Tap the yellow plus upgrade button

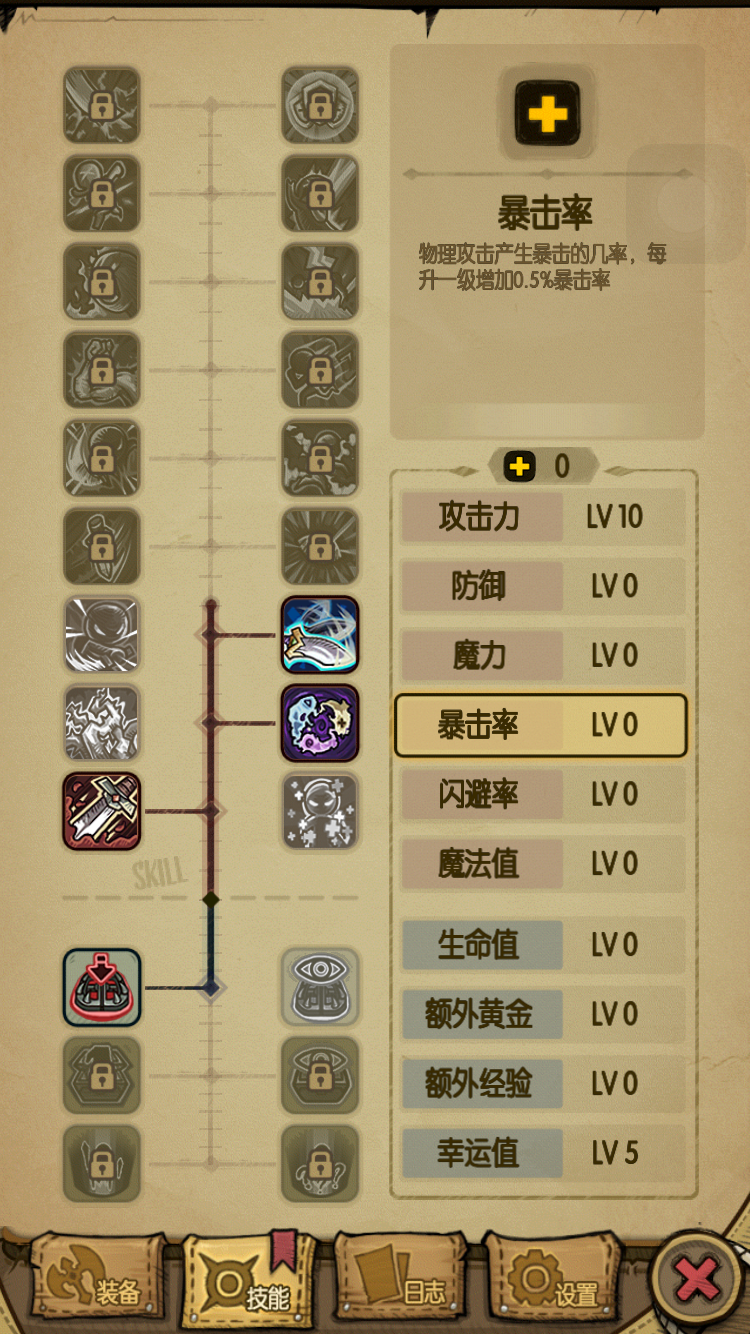click(x=547, y=114)
